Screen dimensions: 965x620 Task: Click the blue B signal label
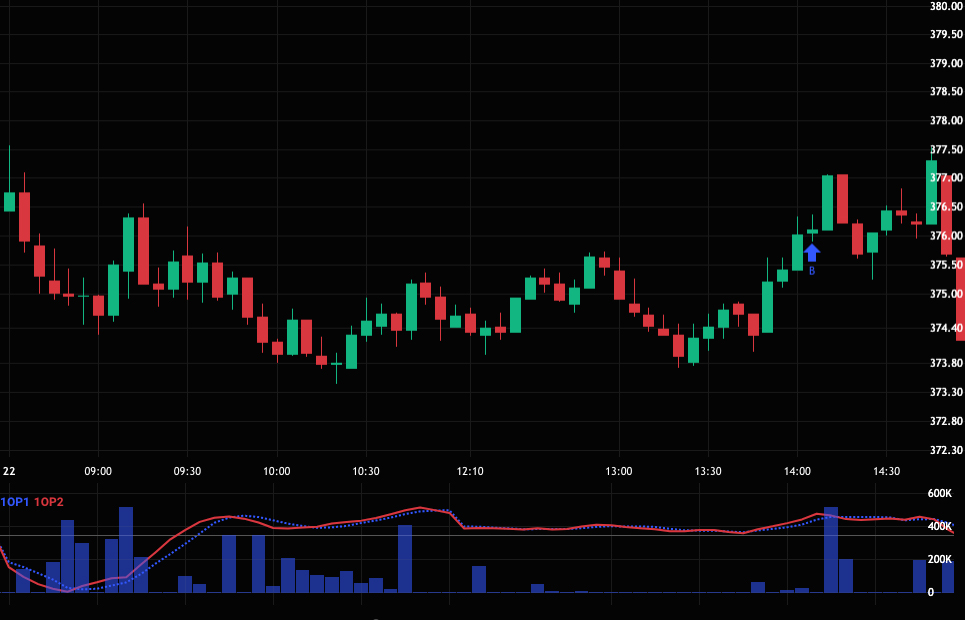[812, 271]
